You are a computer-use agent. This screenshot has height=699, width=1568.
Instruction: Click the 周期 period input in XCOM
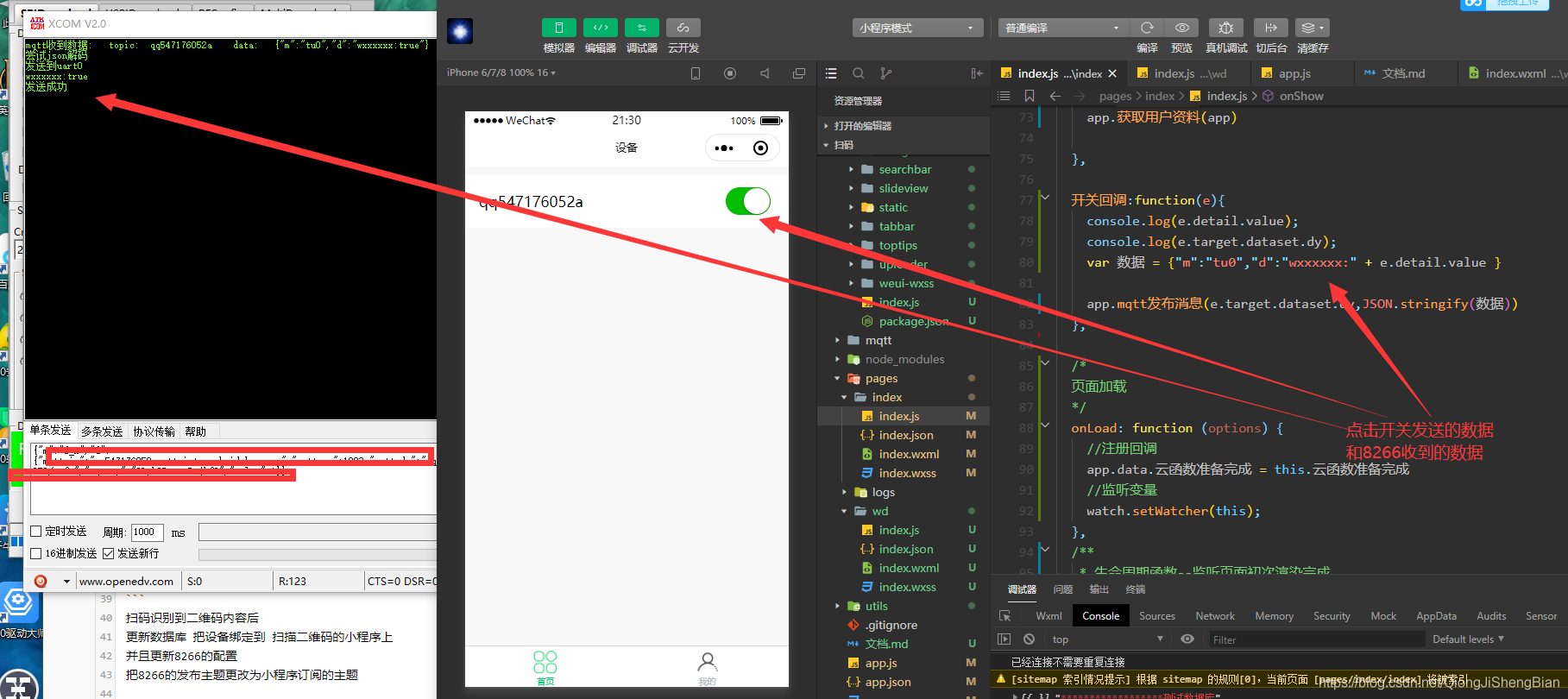click(x=147, y=532)
